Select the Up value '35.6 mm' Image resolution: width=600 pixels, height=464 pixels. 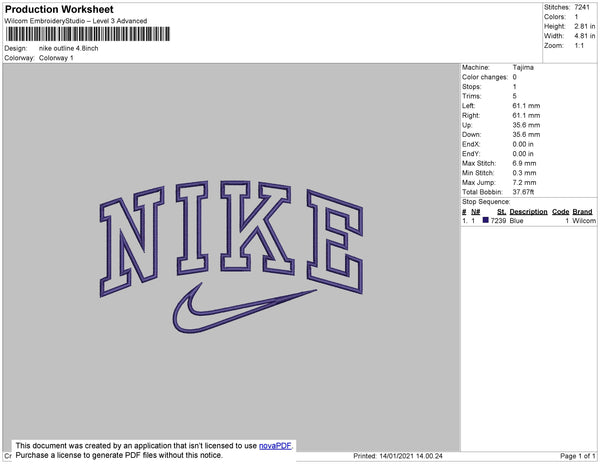pyautogui.click(x=526, y=125)
